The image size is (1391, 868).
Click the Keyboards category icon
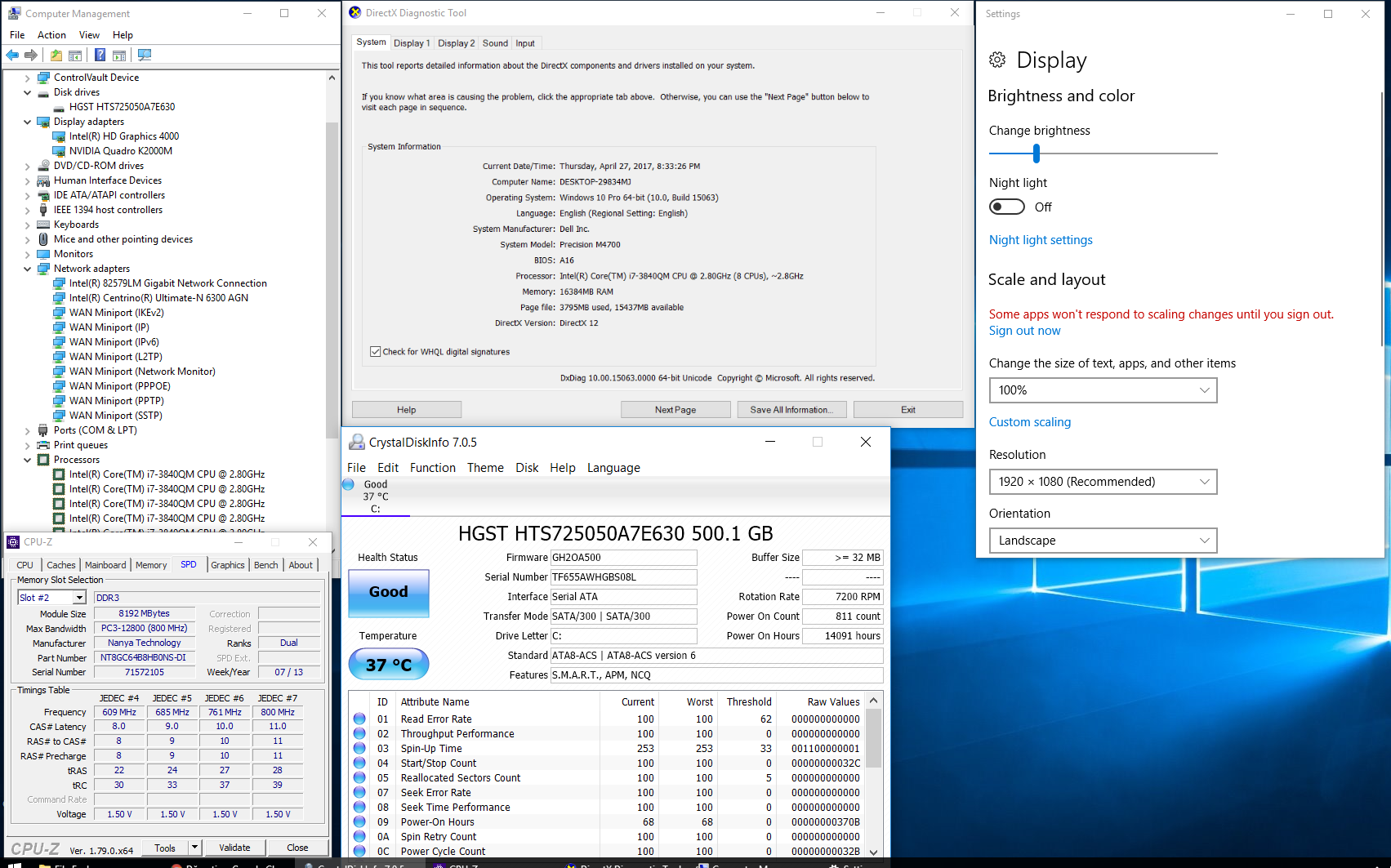tap(43, 225)
